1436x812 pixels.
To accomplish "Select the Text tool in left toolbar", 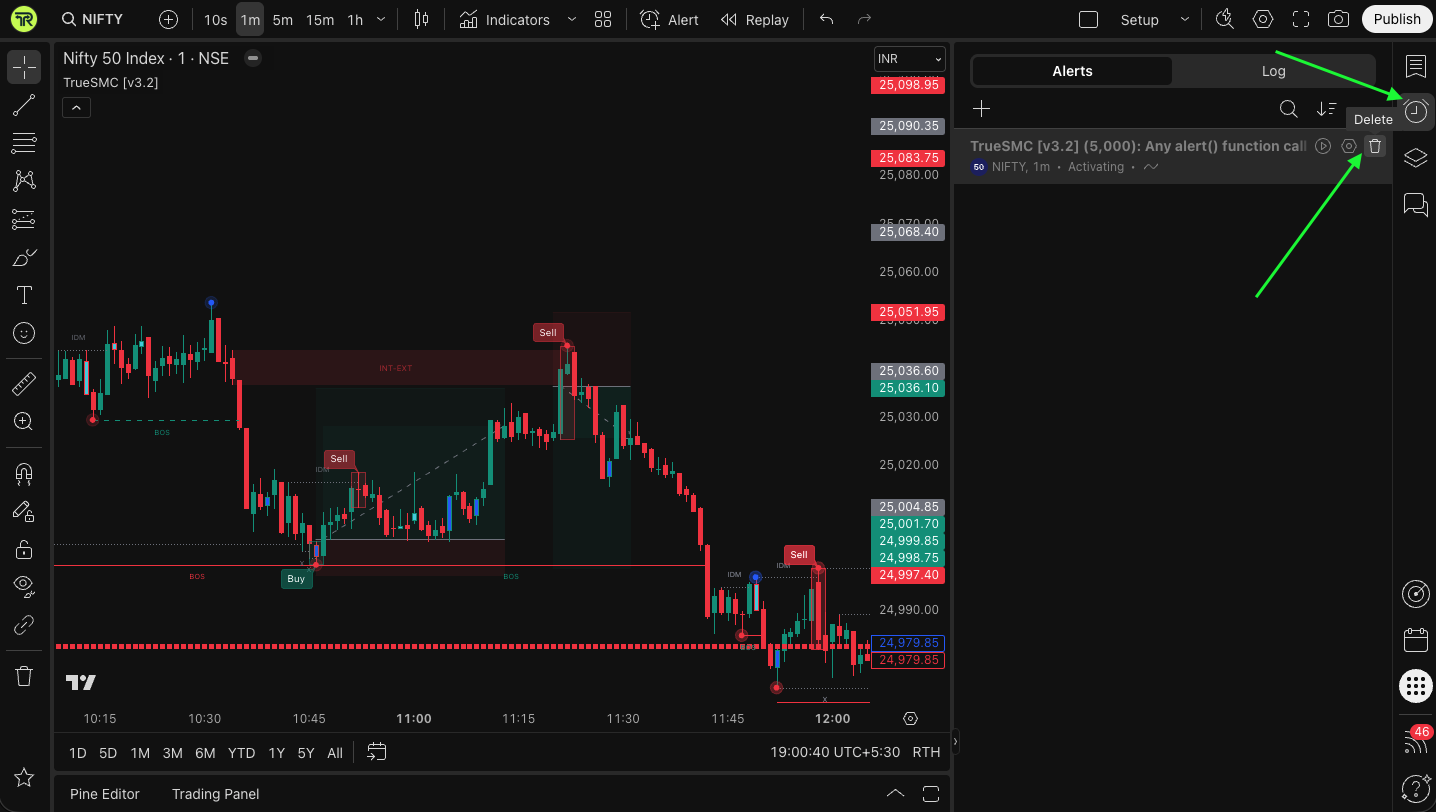I will pos(24,295).
